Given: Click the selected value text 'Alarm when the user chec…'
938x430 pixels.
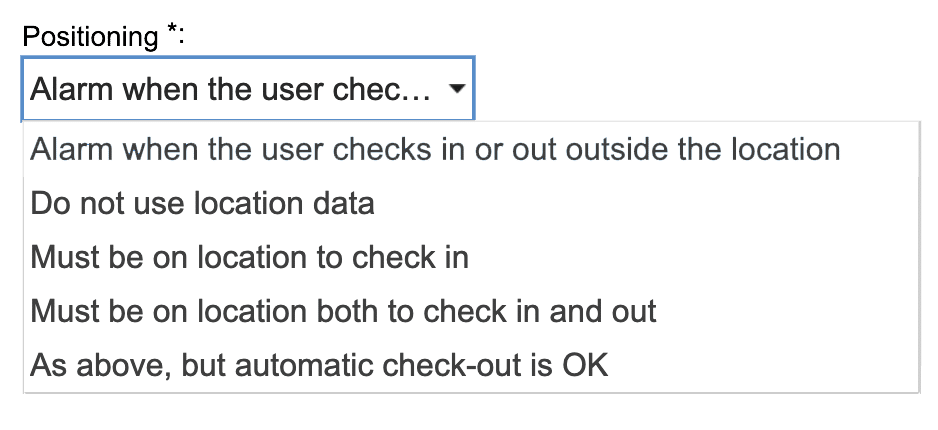Looking at the screenshot, I should click(x=230, y=90).
